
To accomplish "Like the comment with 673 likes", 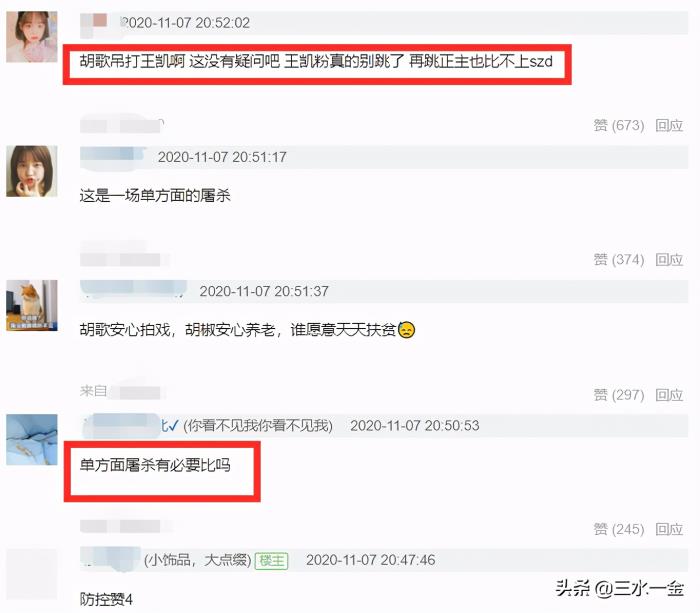I will pyautogui.click(x=618, y=125).
